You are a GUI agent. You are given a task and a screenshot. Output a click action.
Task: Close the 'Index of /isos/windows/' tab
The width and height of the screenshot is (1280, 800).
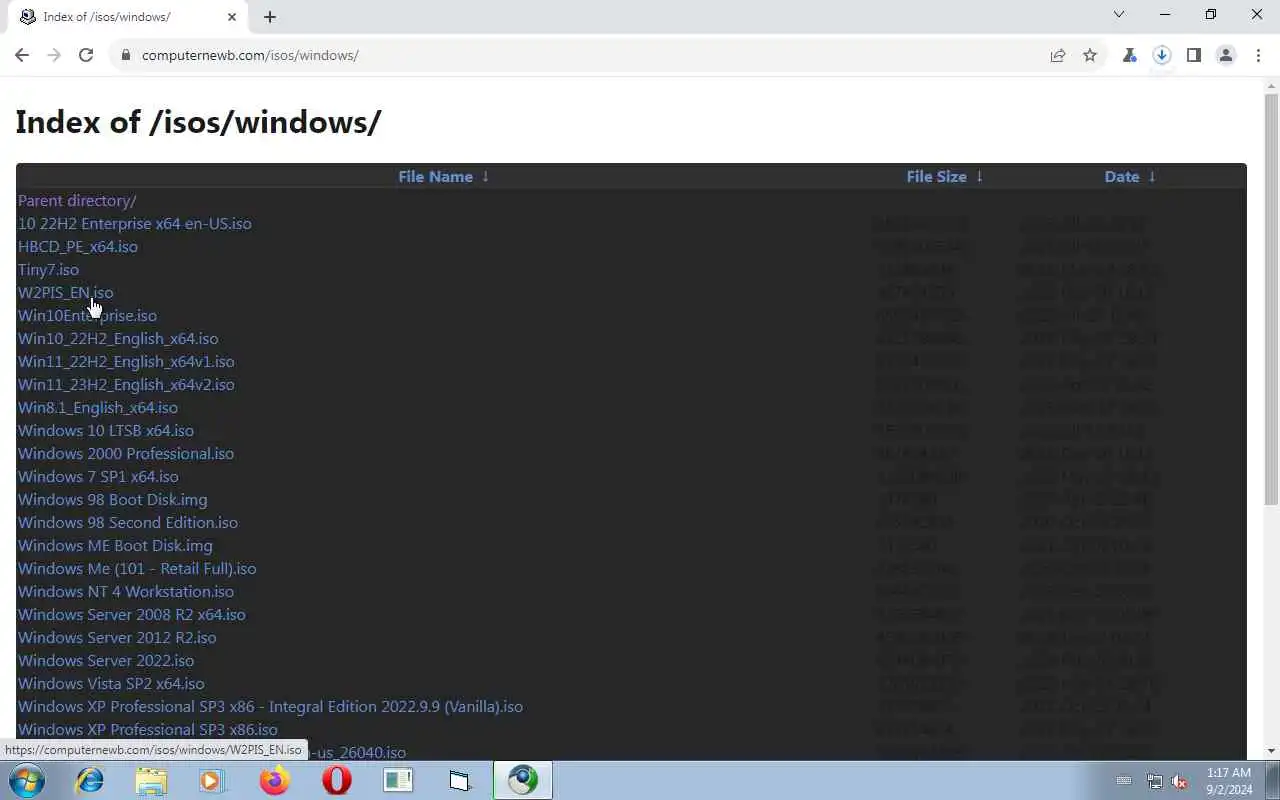click(232, 16)
